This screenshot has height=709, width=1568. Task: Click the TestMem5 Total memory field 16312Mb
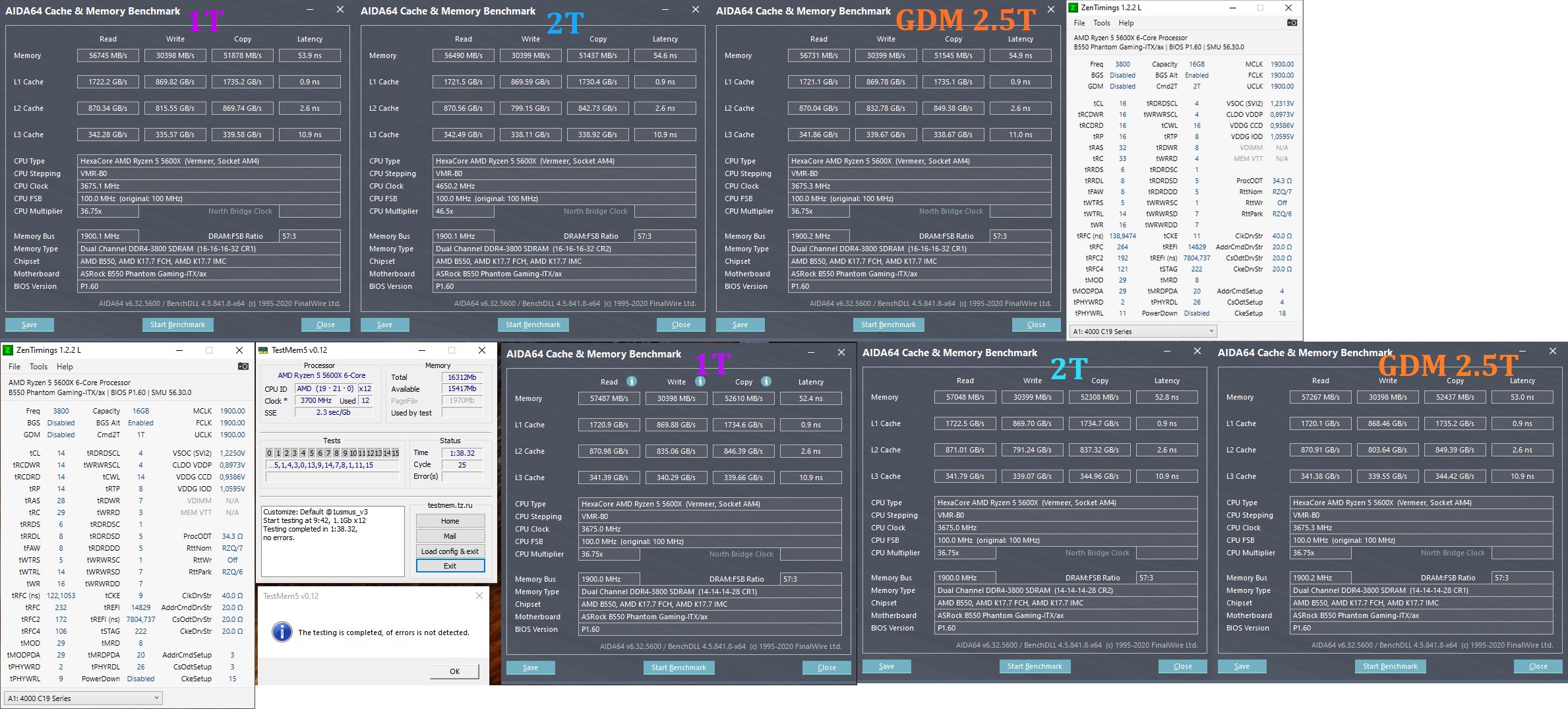tap(462, 377)
